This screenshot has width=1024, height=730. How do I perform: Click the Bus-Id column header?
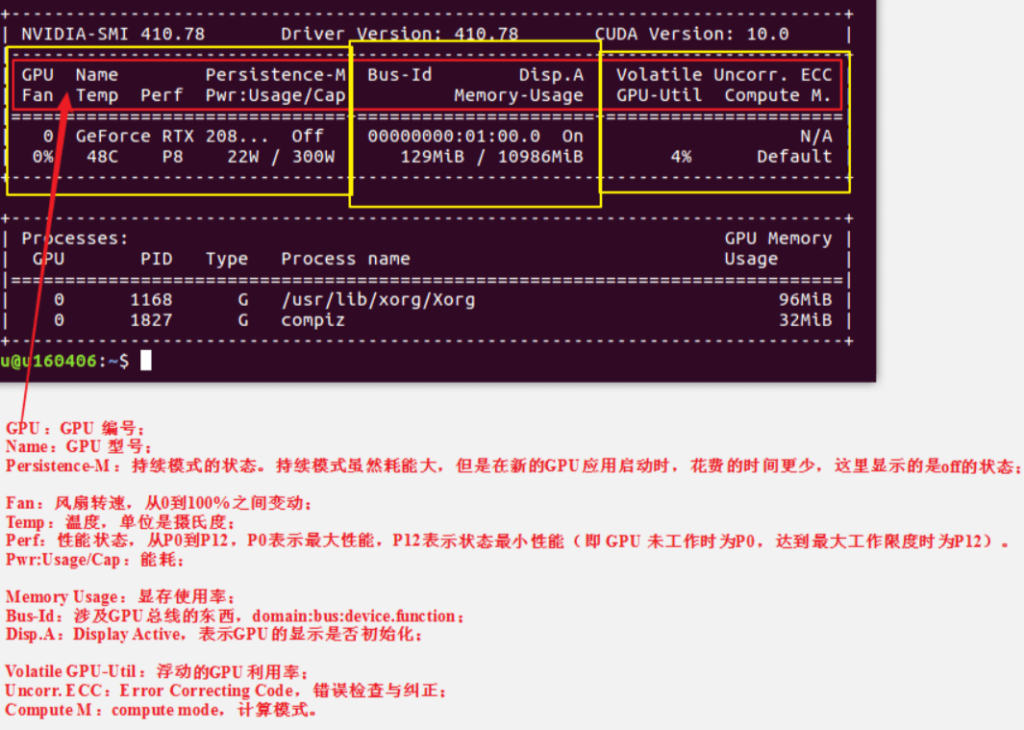pyautogui.click(x=399, y=75)
